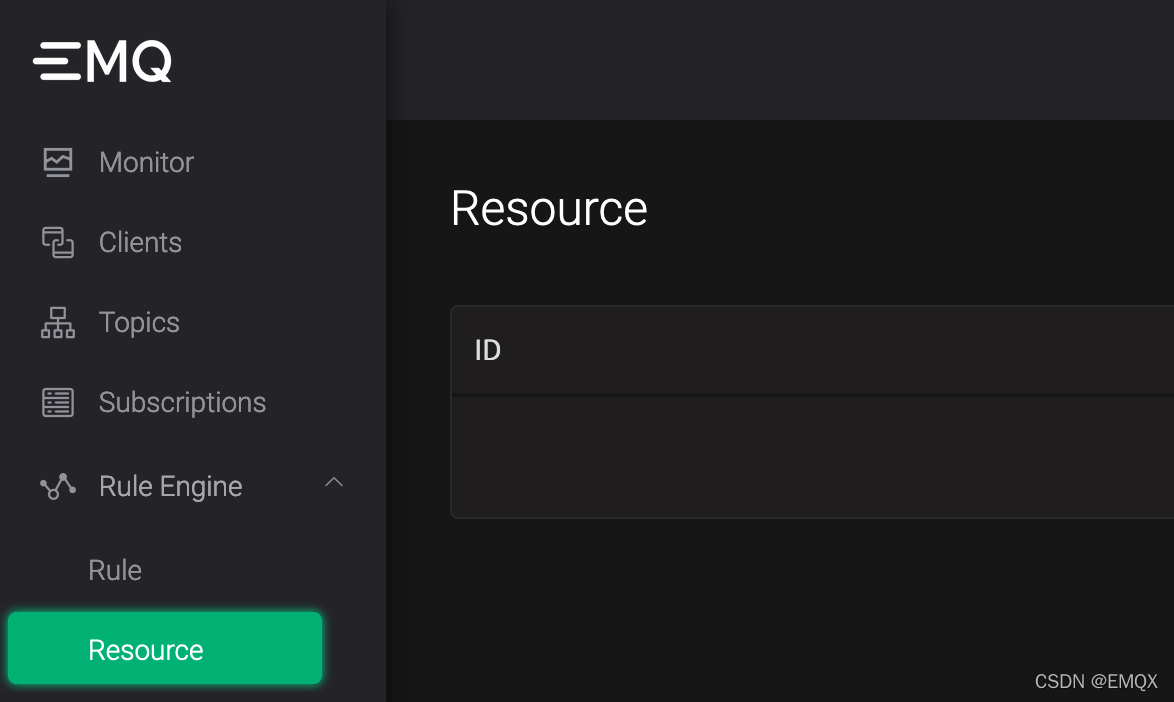This screenshot has height=702, width=1174.
Task: Click the Clients icon in sidebar
Action: coord(57,242)
